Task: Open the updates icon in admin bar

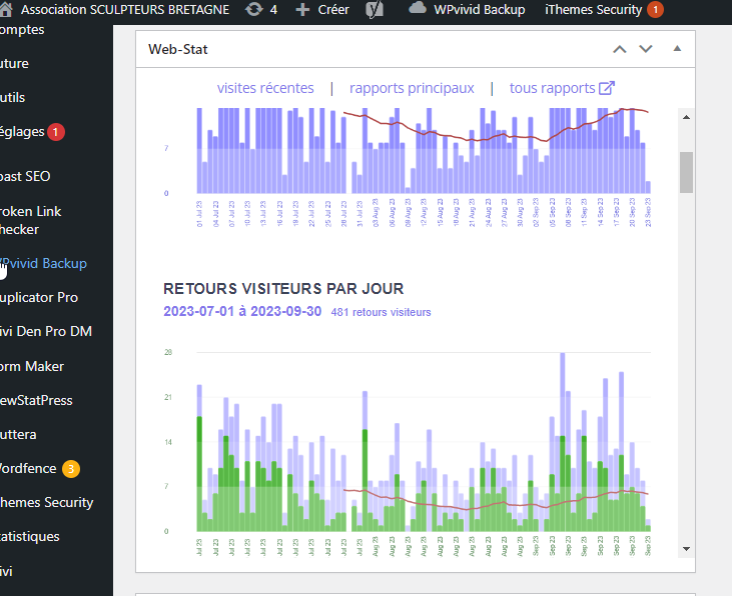Action: click(x=255, y=10)
